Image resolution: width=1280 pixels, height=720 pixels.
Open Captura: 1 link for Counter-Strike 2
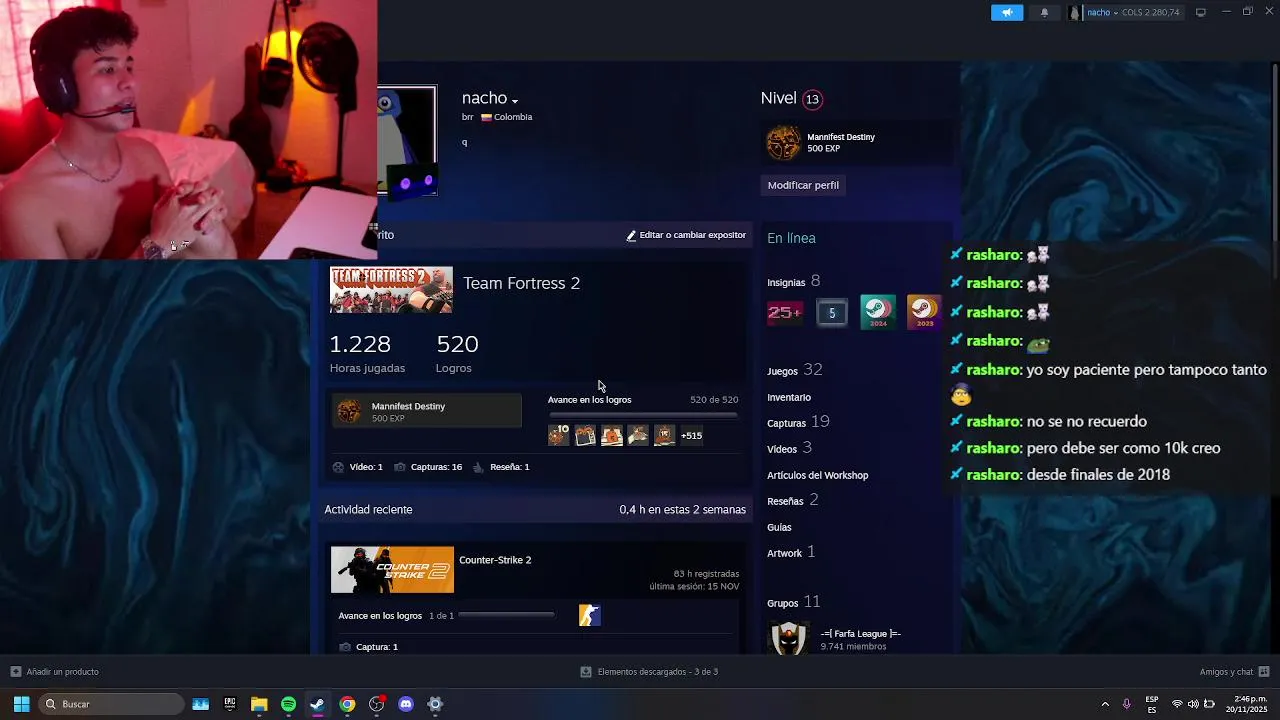click(x=368, y=647)
